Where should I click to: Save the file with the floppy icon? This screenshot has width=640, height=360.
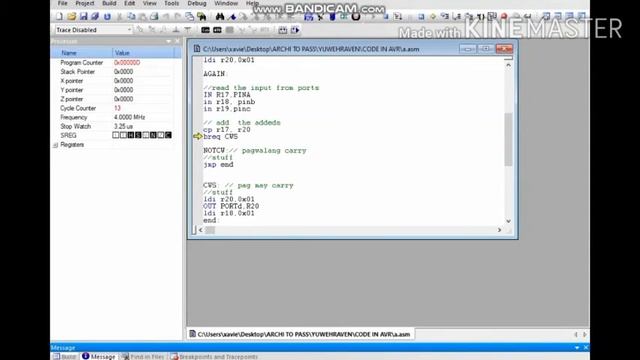[83, 16]
